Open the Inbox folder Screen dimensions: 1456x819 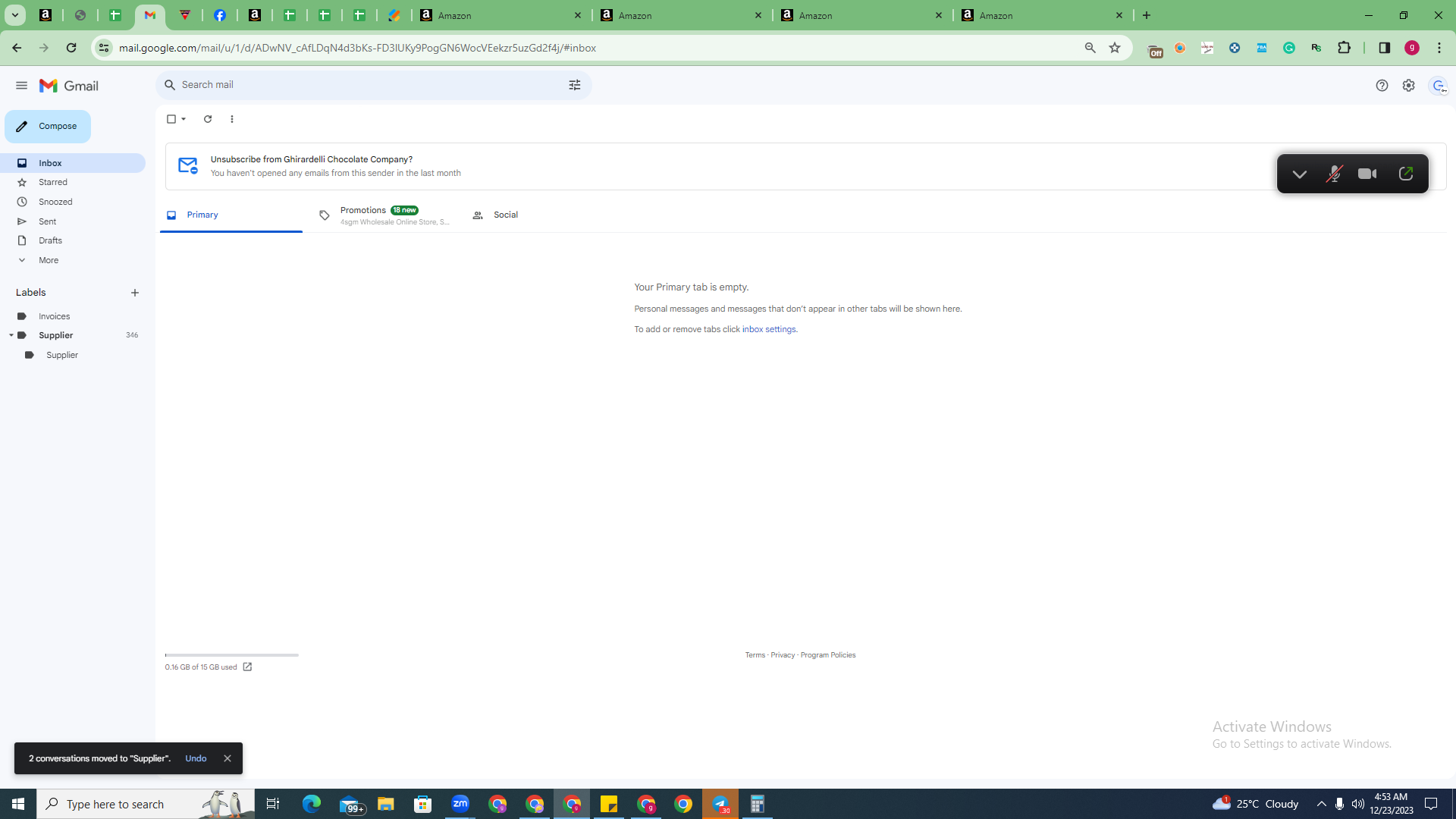click(x=73, y=163)
